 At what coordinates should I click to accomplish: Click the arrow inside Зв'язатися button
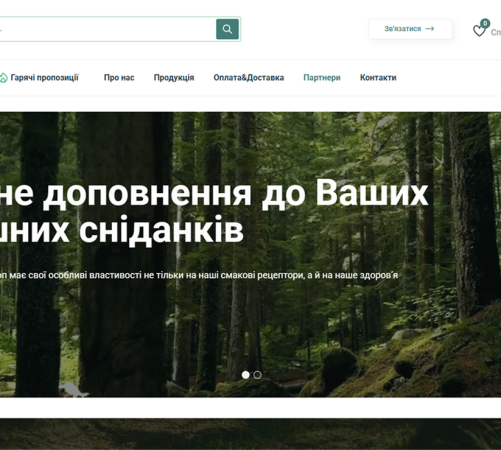[x=430, y=29]
